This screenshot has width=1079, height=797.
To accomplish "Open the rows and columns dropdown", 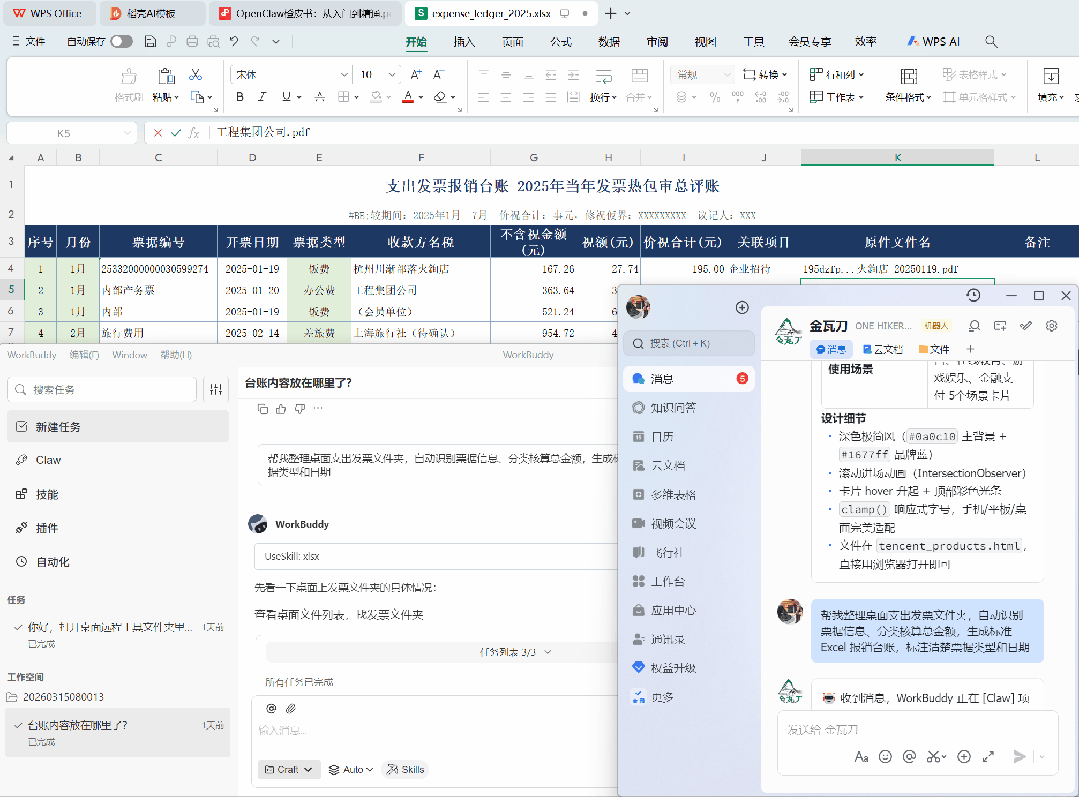I will (x=837, y=74).
